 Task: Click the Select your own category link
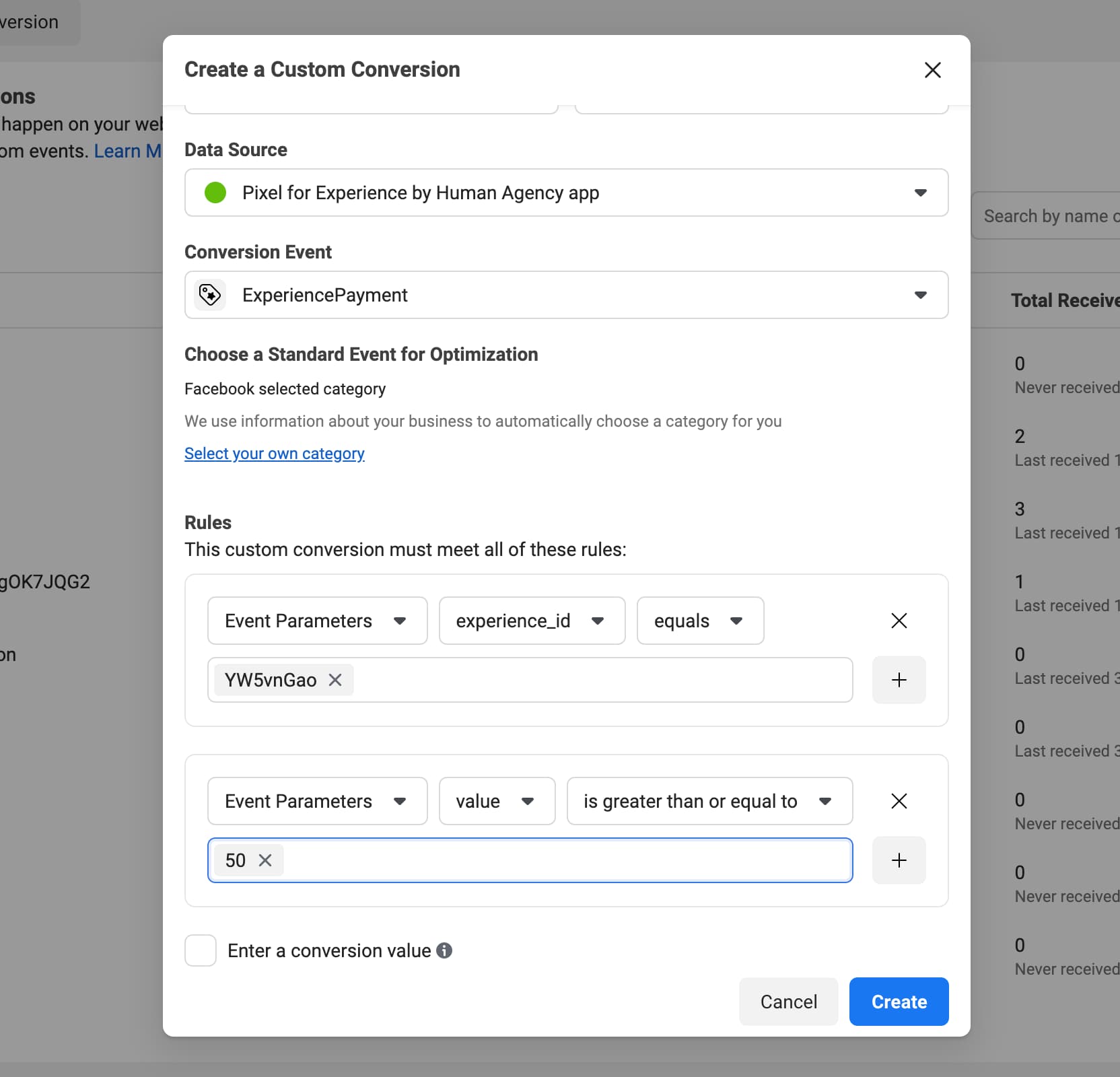click(x=275, y=454)
